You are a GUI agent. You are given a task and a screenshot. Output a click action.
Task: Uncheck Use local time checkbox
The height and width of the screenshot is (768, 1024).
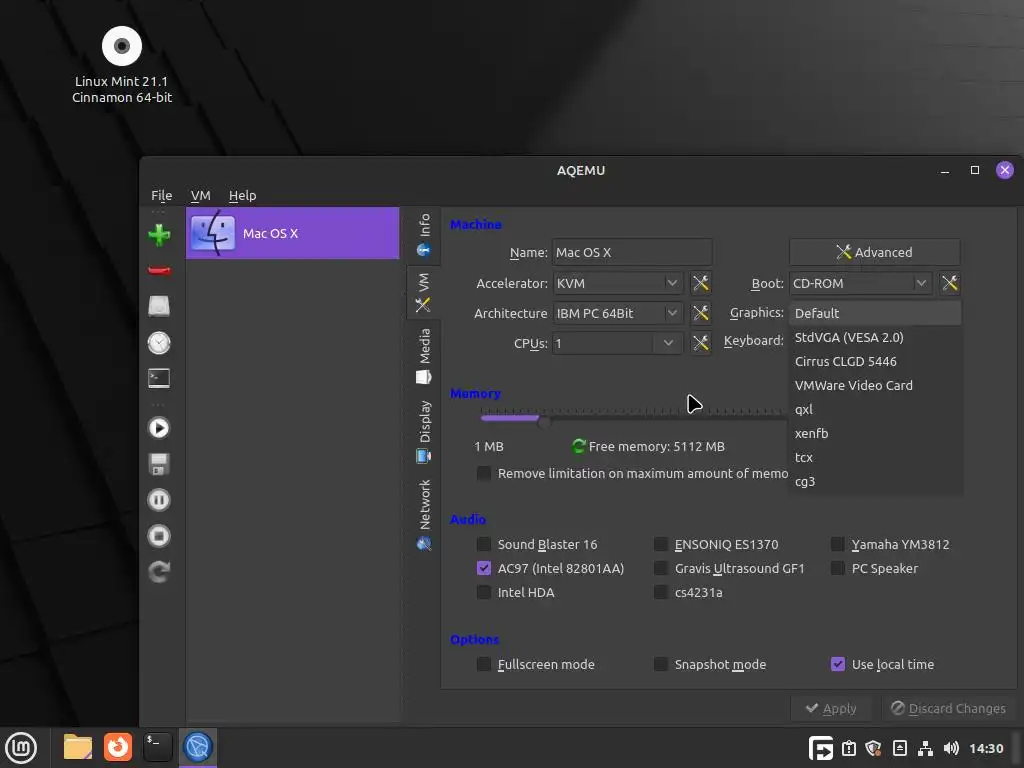pos(838,664)
